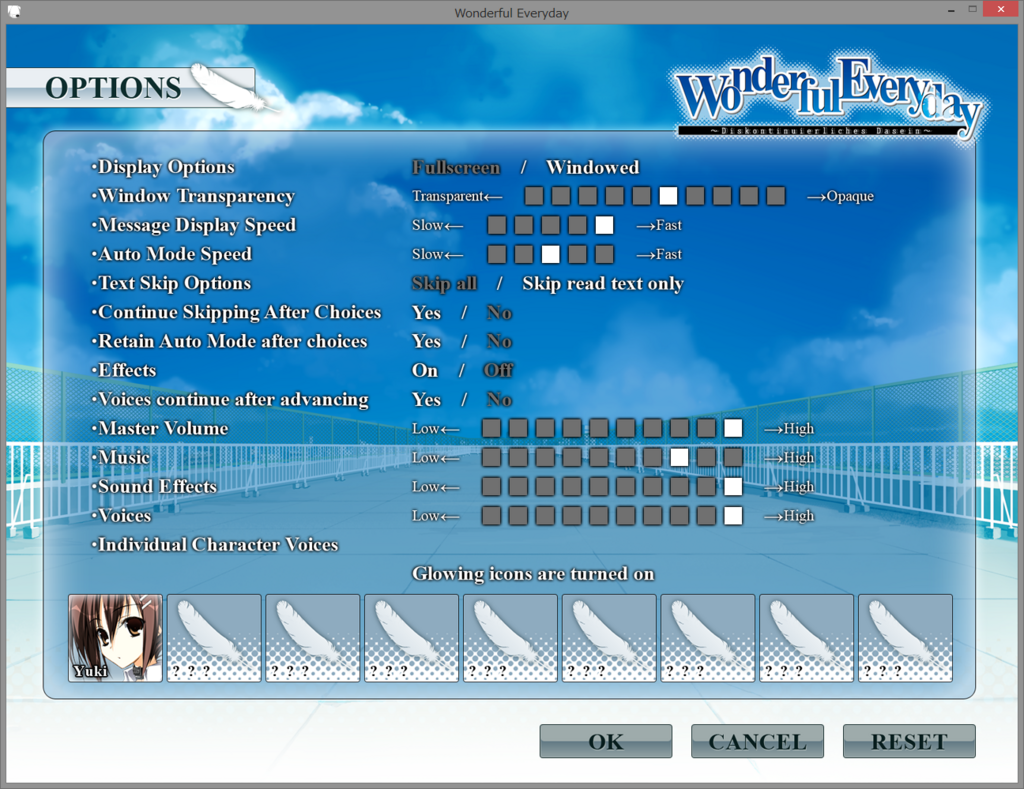Viewport: 1024px width, 789px height.
Task: Click the fifth character voice feather icon
Action: click(x=511, y=638)
